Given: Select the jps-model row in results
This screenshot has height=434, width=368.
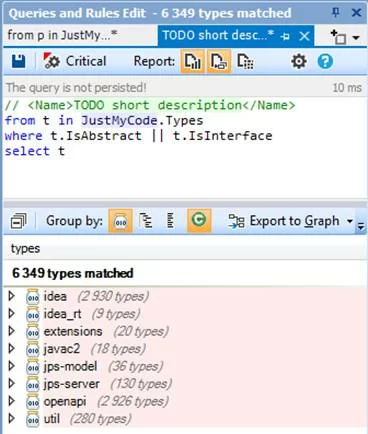Looking at the screenshot, I should pyautogui.click(x=185, y=366).
